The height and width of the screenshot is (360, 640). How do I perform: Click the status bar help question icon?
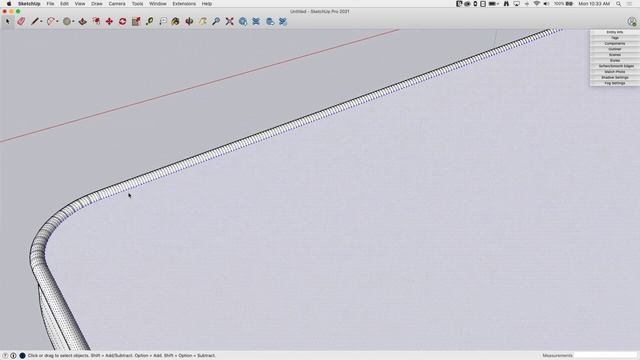[x=5, y=356]
